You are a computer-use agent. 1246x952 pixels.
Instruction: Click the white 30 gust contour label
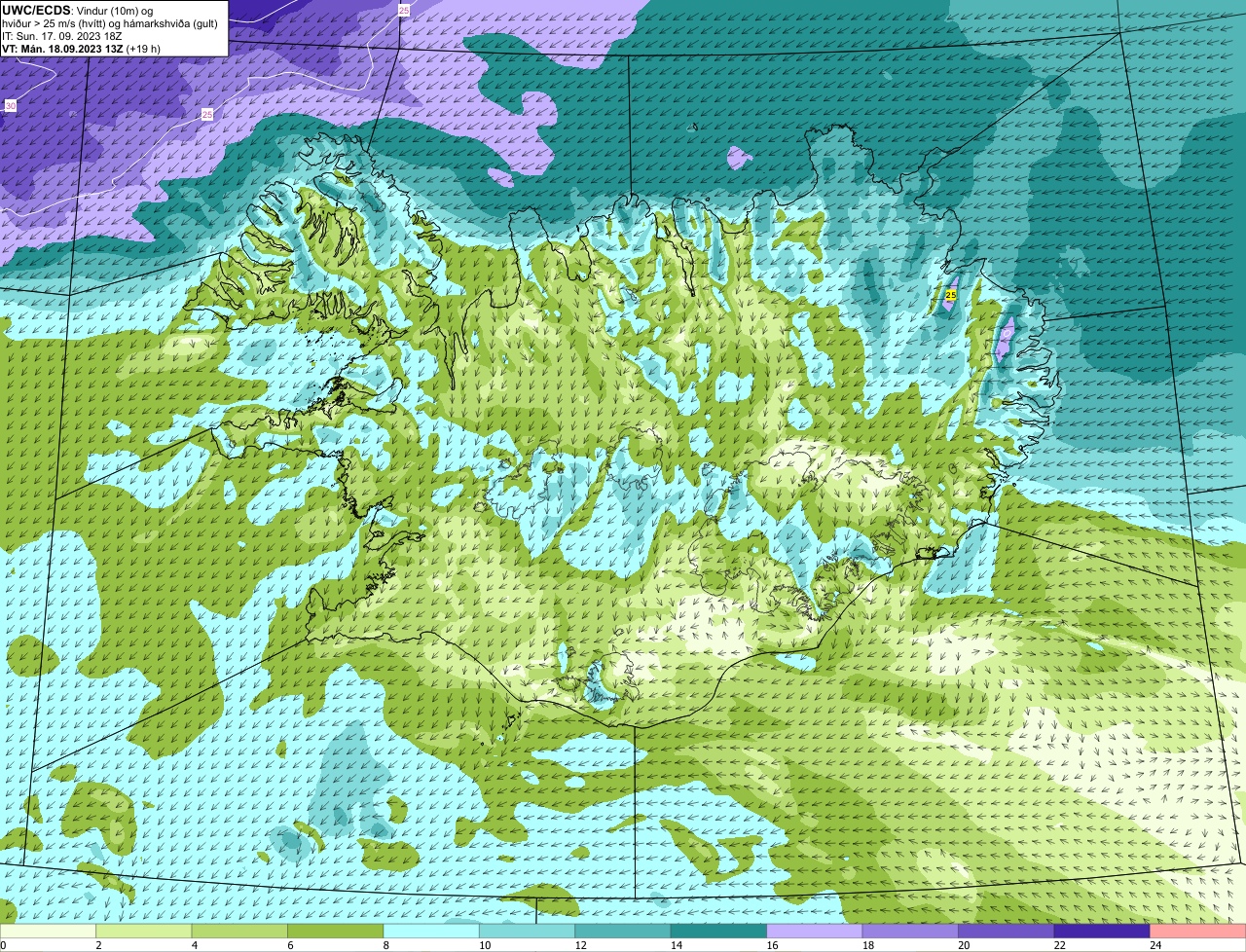(11, 105)
